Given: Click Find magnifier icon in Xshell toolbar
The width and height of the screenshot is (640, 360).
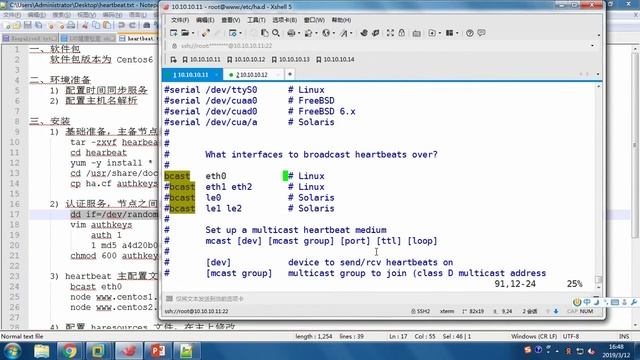Looking at the screenshot, I should tap(276, 33).
